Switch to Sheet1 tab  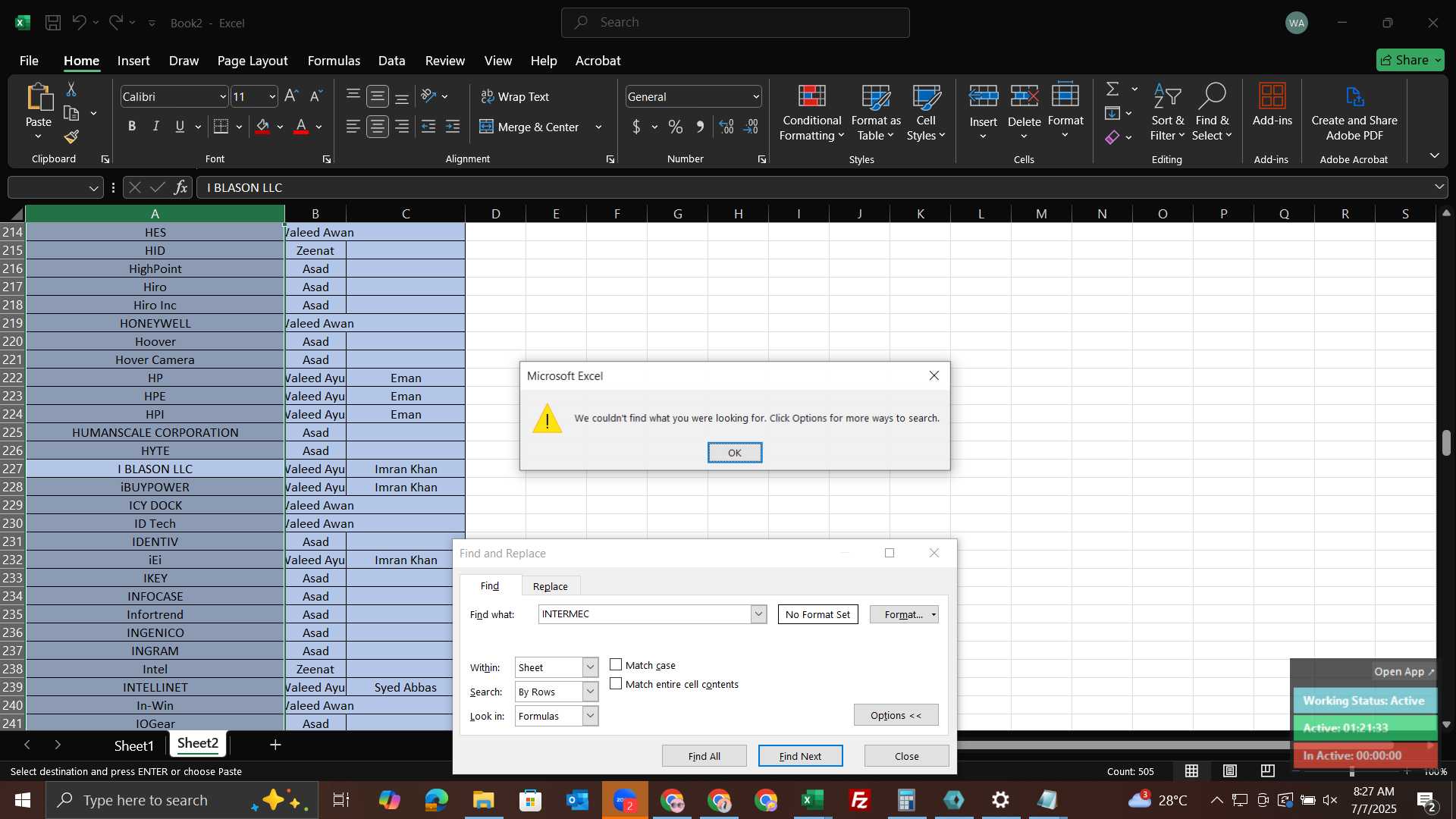(x=134, y=746)
